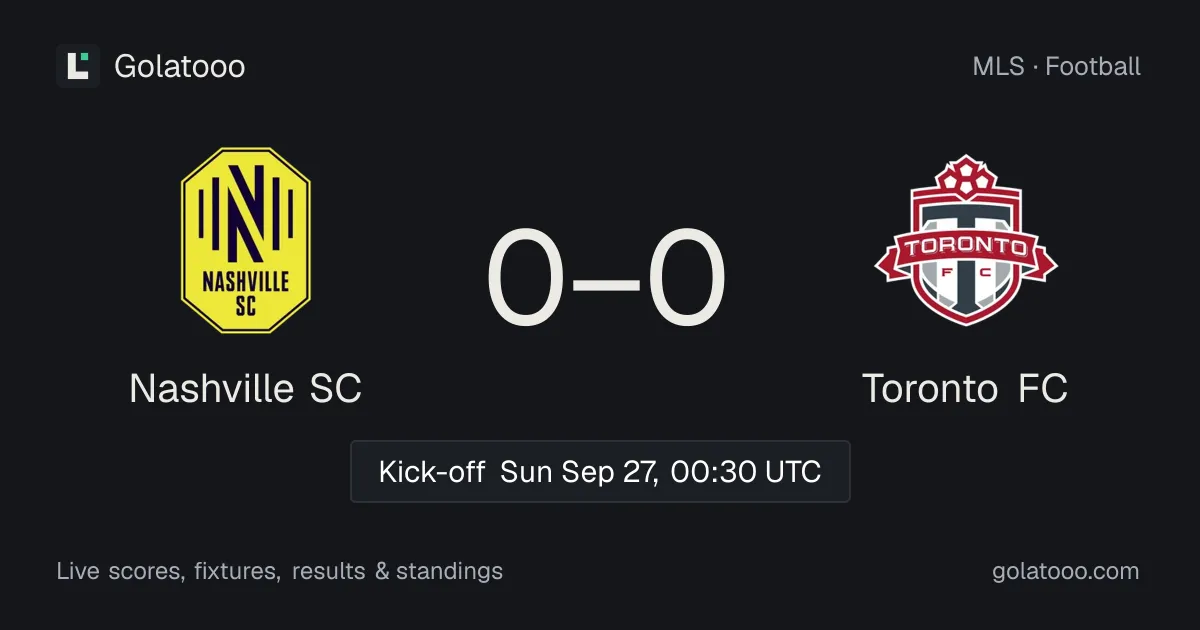Click the FC letters inside Toronto crest
1200x630 pixels.
(966, 272)
